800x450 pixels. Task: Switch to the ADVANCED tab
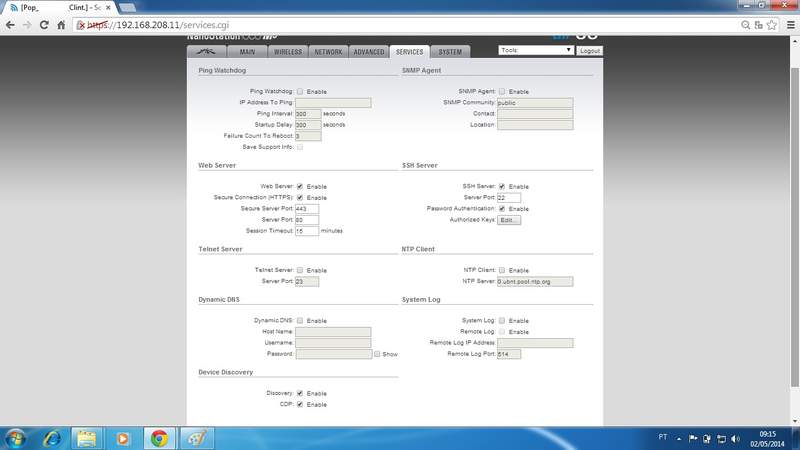tap(369, 52)
